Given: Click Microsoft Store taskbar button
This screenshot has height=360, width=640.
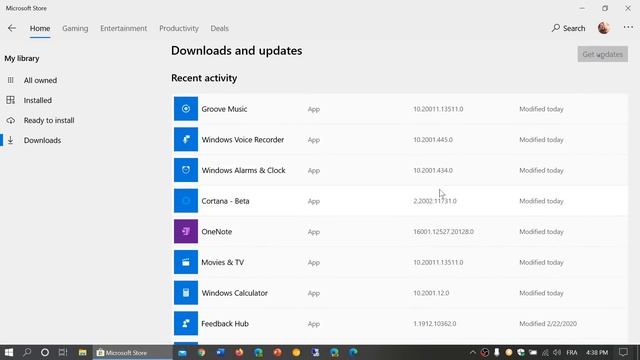Looking at the screenshot, I should (x=133, y=352).
